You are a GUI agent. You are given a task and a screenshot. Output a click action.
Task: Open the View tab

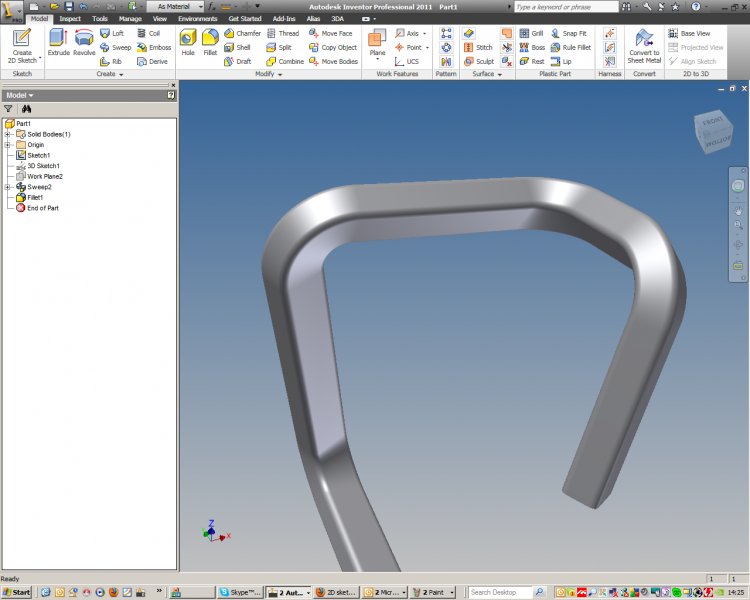coord(160,19)
